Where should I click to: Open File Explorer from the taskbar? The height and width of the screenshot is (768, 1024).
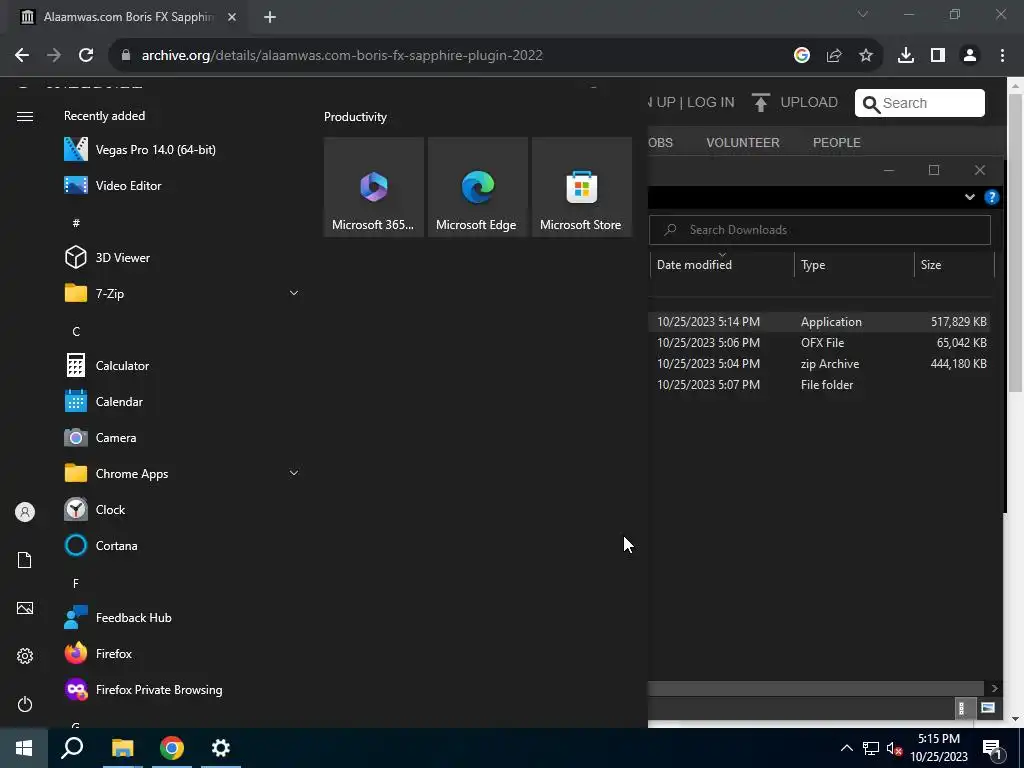[x=122, y=748]
